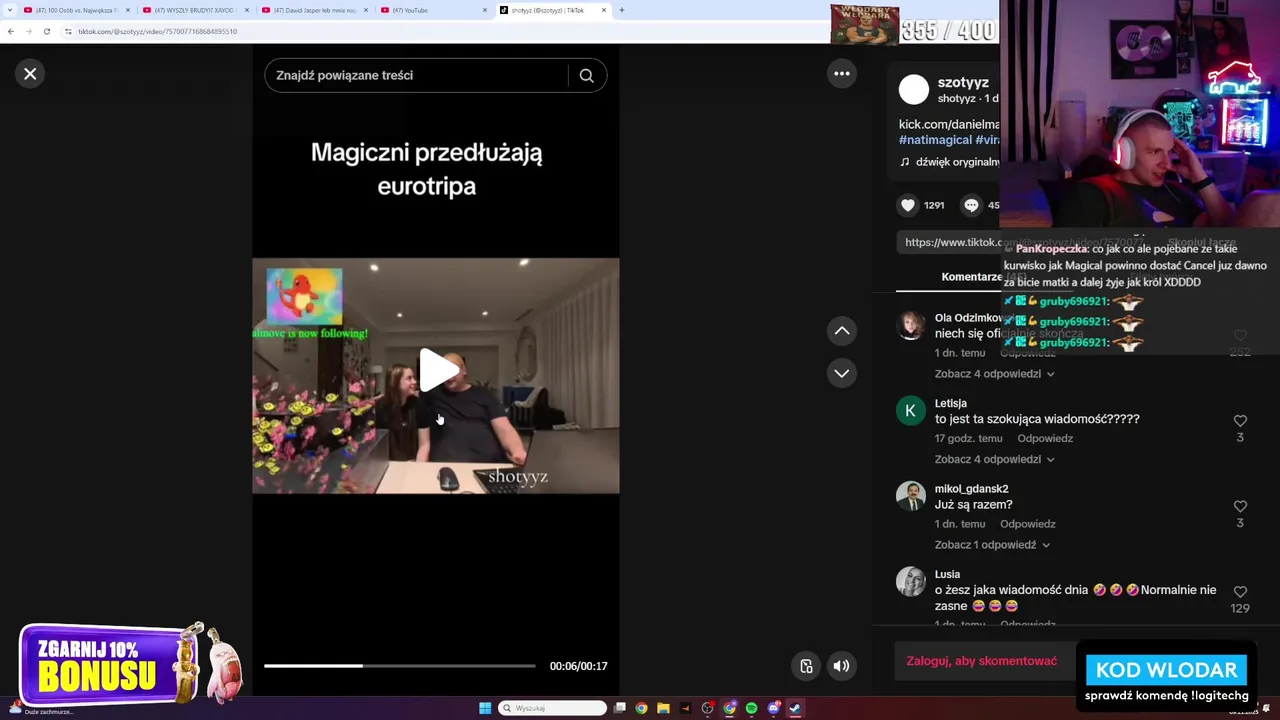The image size is (1280, 720).
Task: Focus the 'Znajdź powiązane treści' search field
Action: [416, 75]
